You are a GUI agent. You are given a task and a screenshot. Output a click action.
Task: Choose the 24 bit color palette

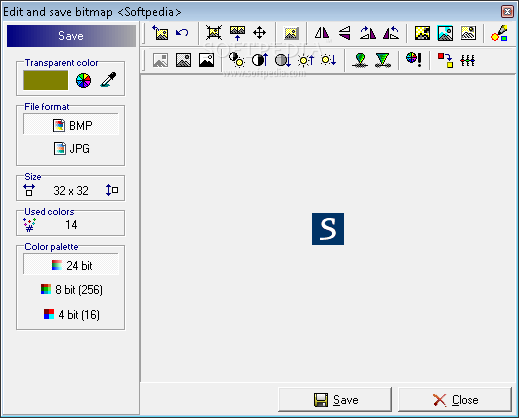tap(71, 265)
